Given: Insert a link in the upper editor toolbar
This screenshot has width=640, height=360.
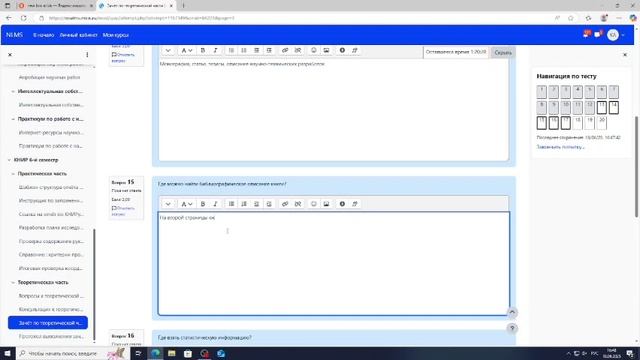Looking at the screenshot, I should click(x=285, y=50).
